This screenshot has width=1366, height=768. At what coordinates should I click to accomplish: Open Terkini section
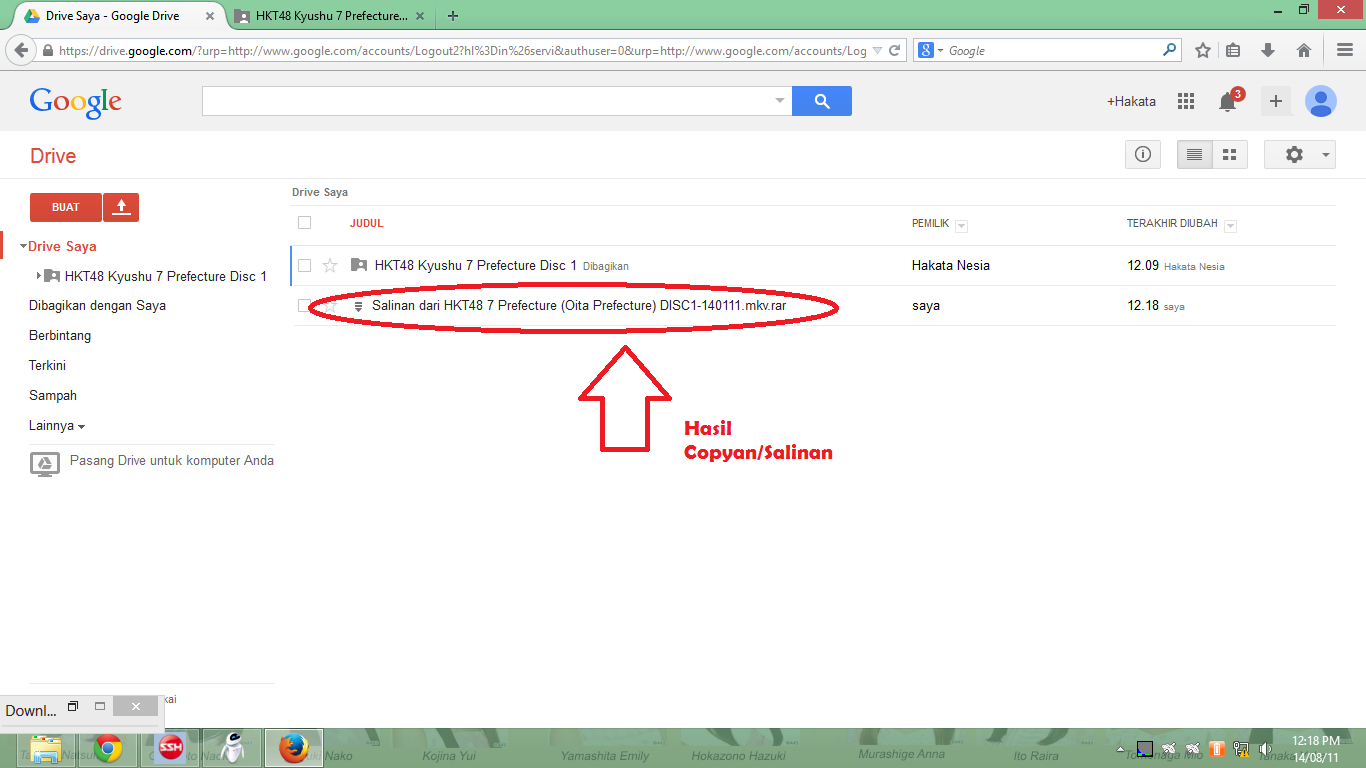47,366
